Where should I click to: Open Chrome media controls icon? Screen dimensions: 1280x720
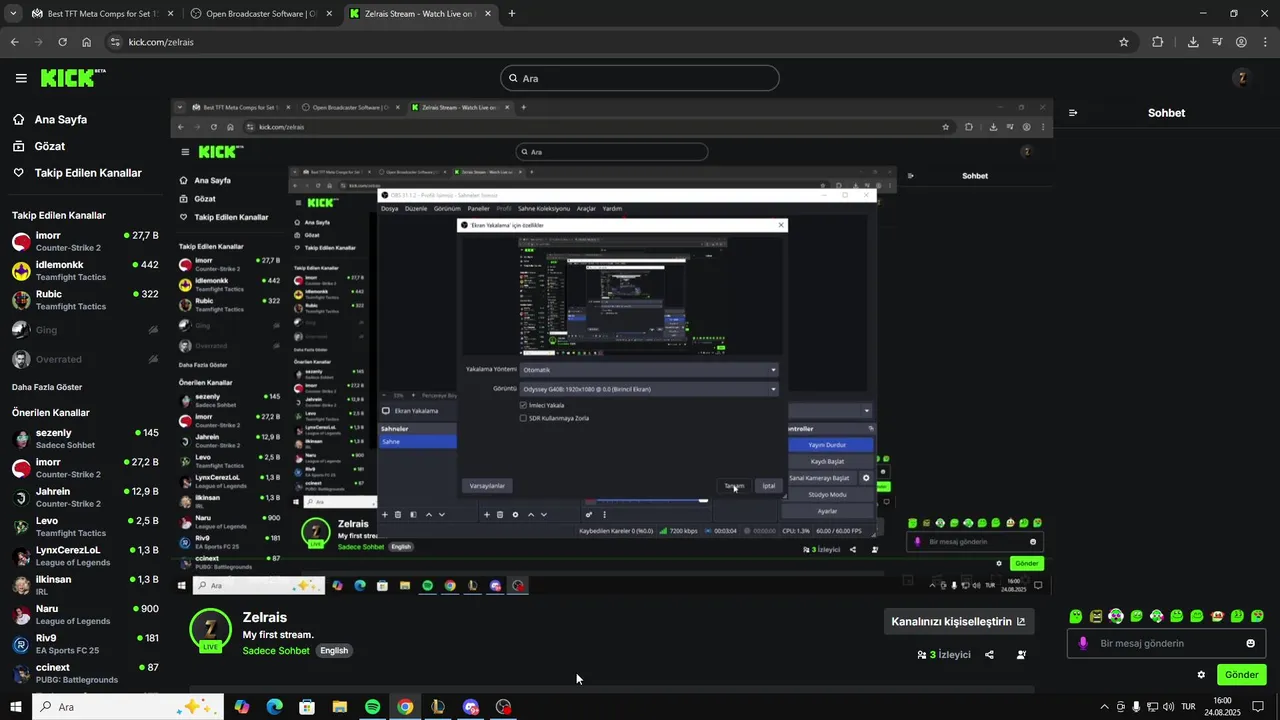point(1217,42)
